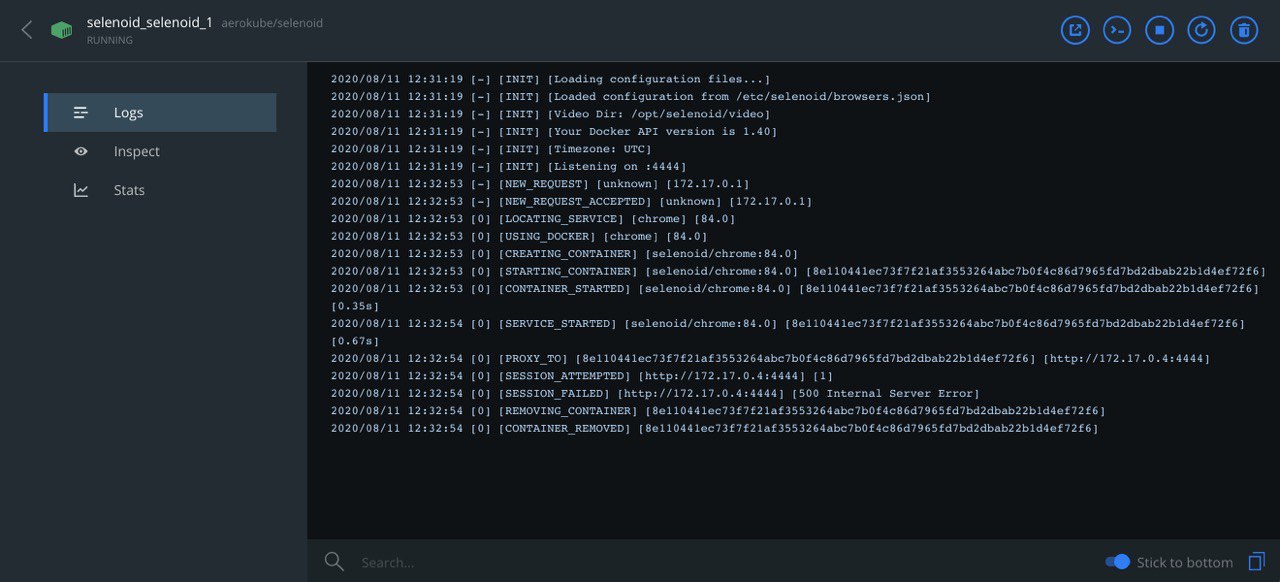The width and height of the screenshot is (1280, 582).
Task: Go back using the left chevron arrow
Action: [x=27, y=30]
